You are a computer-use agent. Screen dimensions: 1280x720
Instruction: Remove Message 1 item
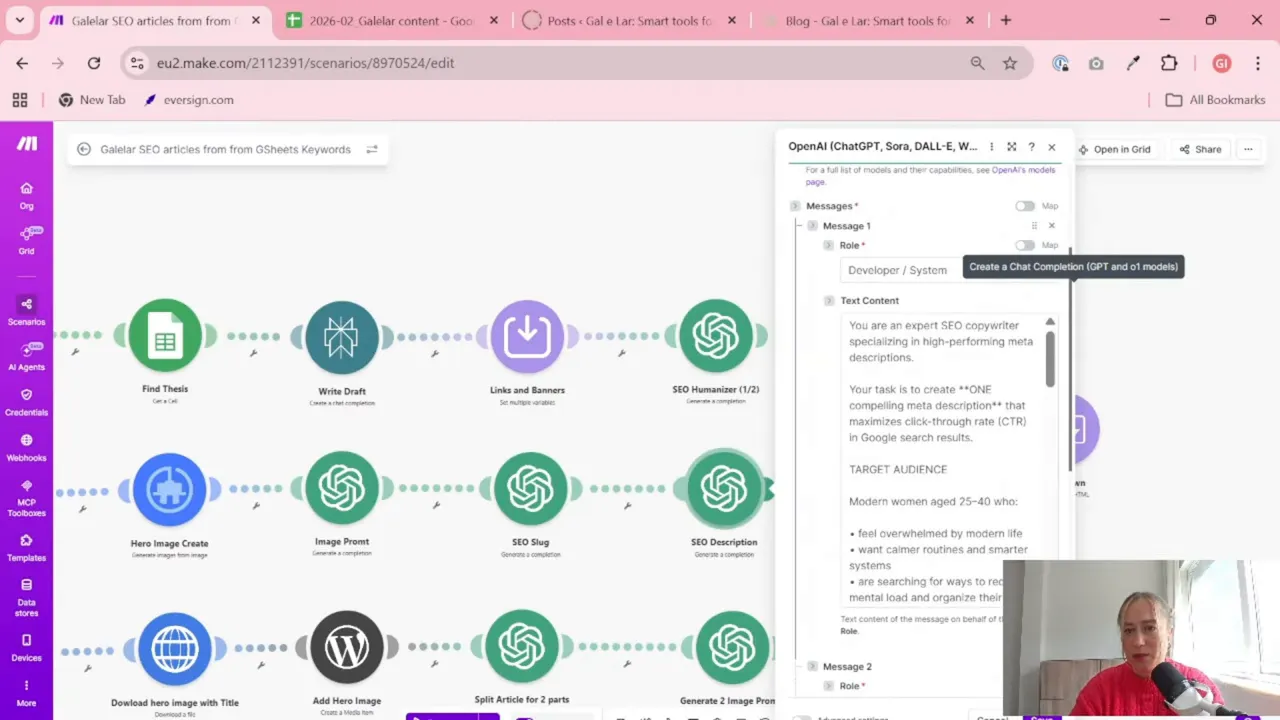tap(1051, 226)
